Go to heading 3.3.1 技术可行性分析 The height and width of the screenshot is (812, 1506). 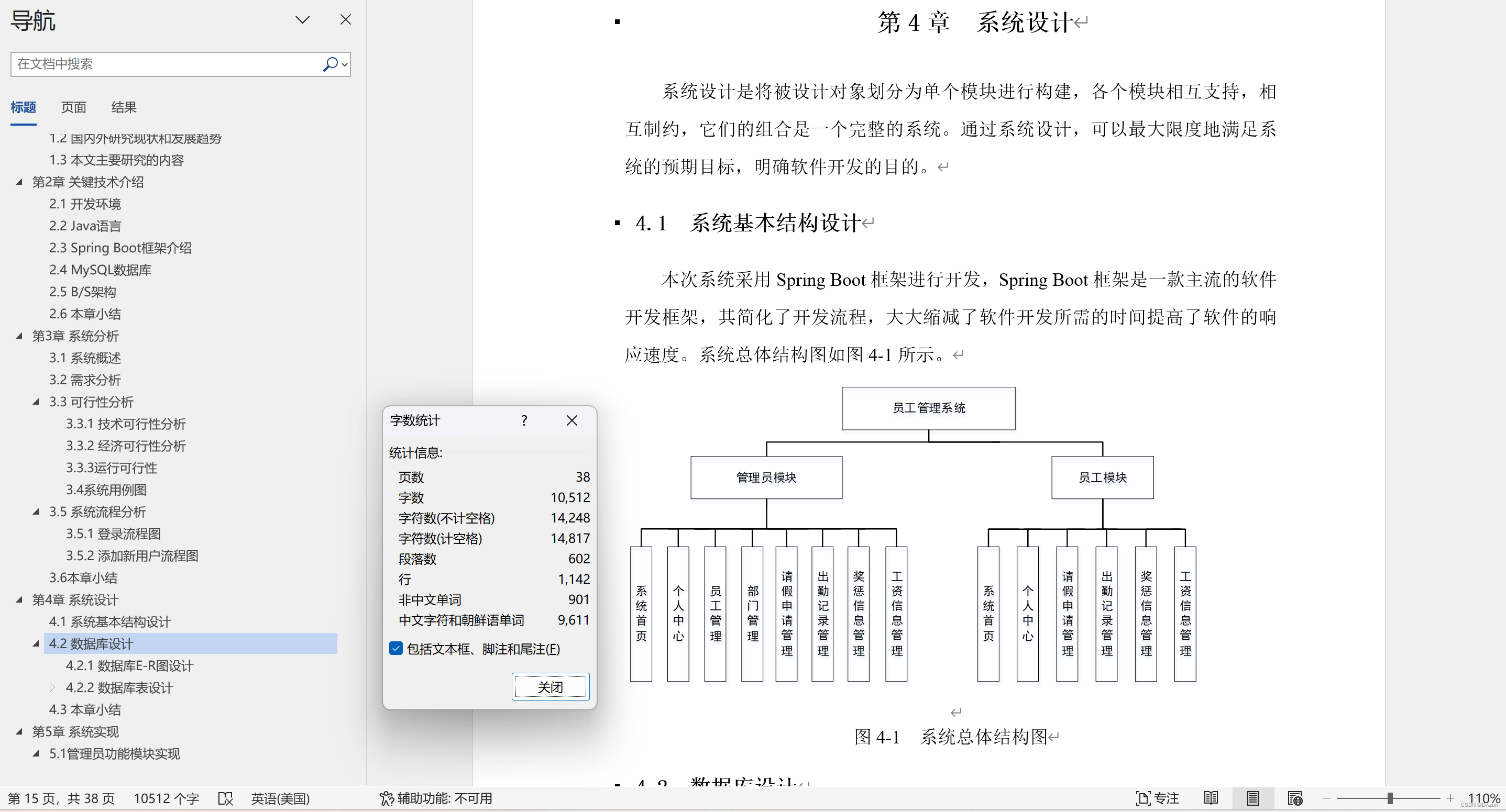click(126, 424)
